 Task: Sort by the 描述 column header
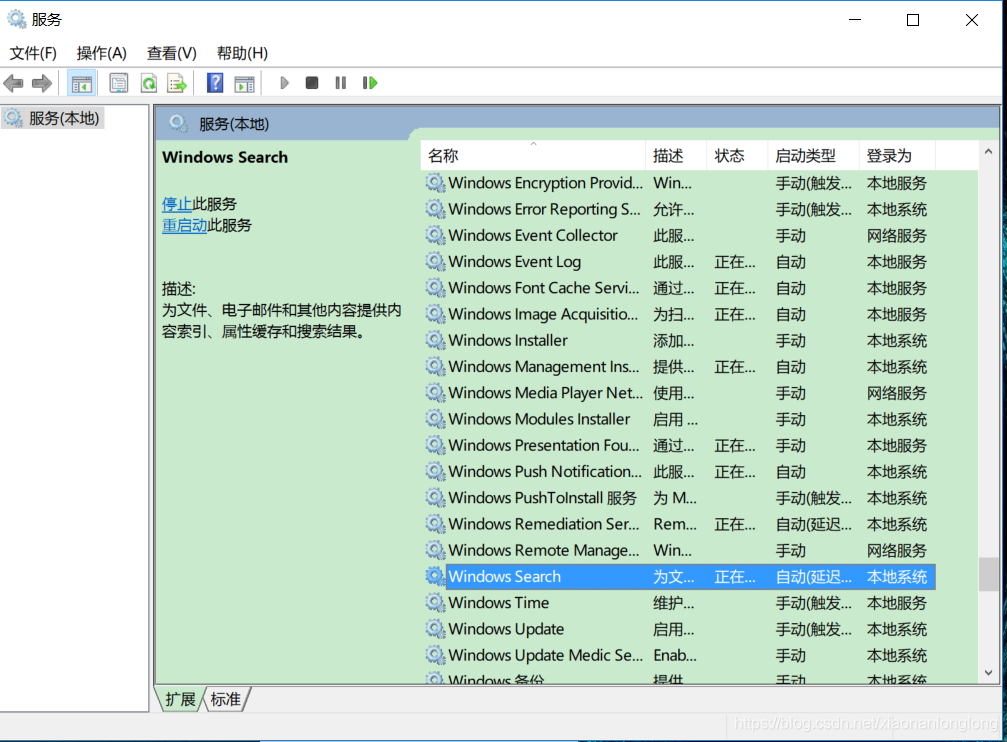point(676,155)
